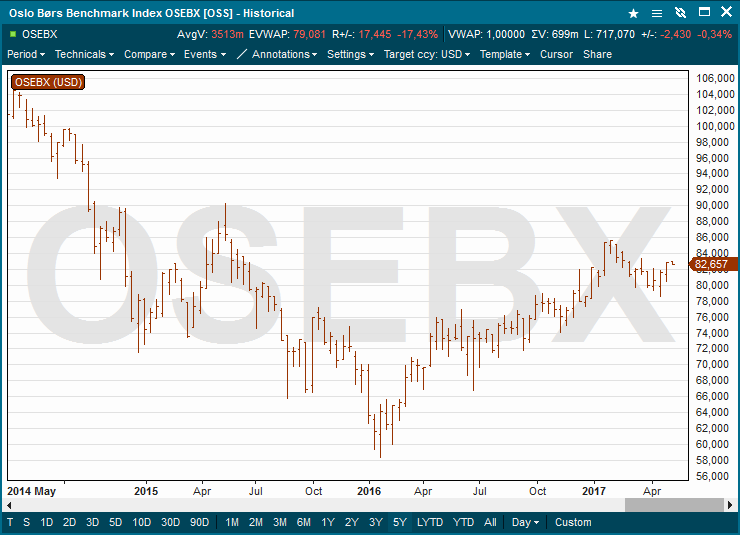Click the ΣV: 699m volume value
This screenshot has width=740, height=535.
(x=555, y=34)
